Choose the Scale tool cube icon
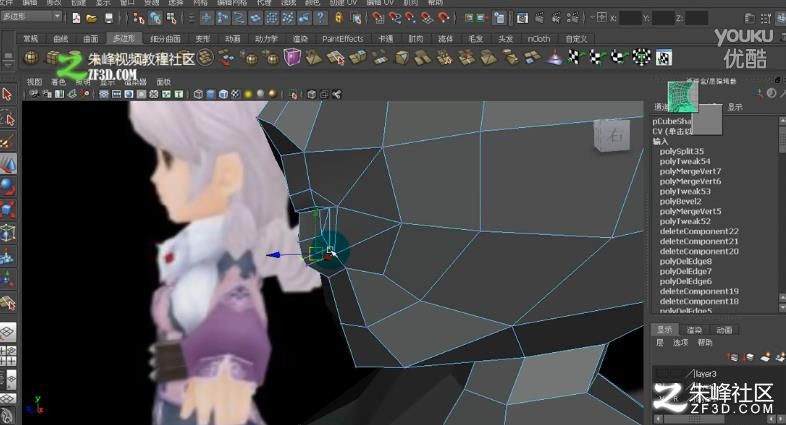The height and width of the screenshot is (425, 786). (8, 209)
